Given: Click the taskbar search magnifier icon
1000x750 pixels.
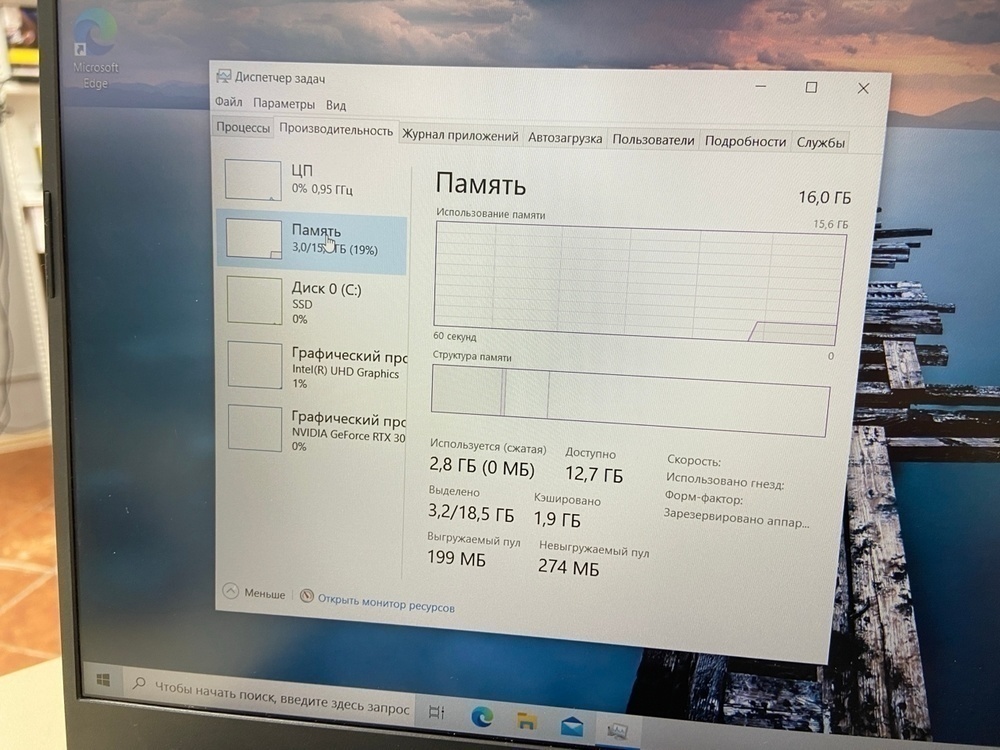Looking at the screenshot, I should point(138,683).
